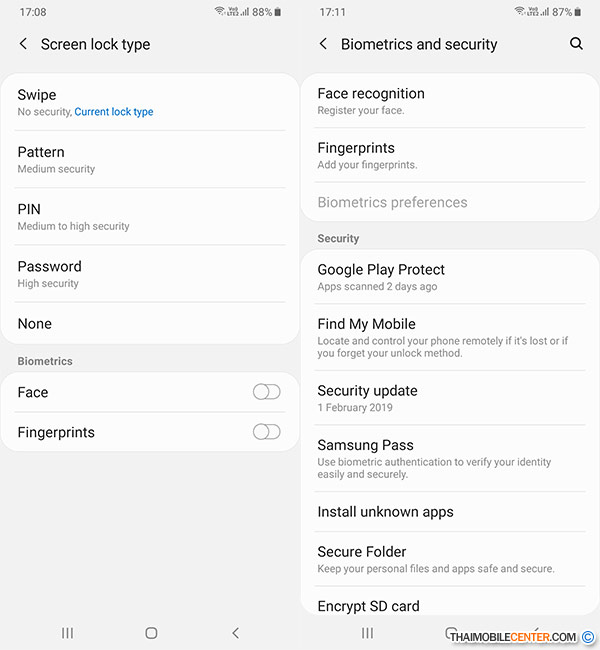Tap the search magnifier icon
This screenshot has height=650, width=600.
(x=576, y=44)
